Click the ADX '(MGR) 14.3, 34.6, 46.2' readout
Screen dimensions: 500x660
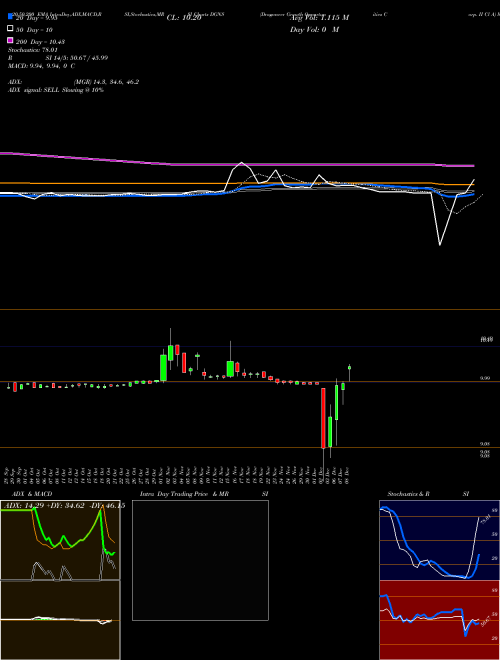pos(106,82)
